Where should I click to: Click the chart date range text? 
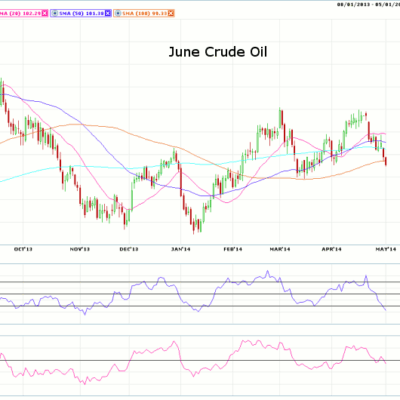tap(368, 4)
